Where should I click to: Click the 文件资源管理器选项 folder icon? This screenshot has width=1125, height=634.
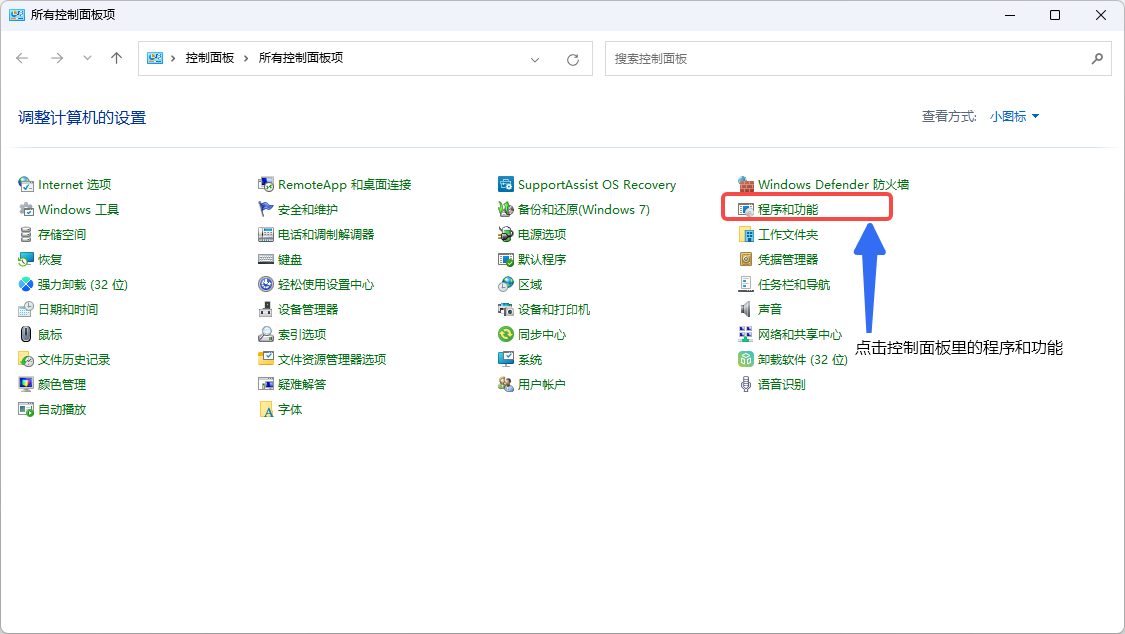click(x=266, y=359)
